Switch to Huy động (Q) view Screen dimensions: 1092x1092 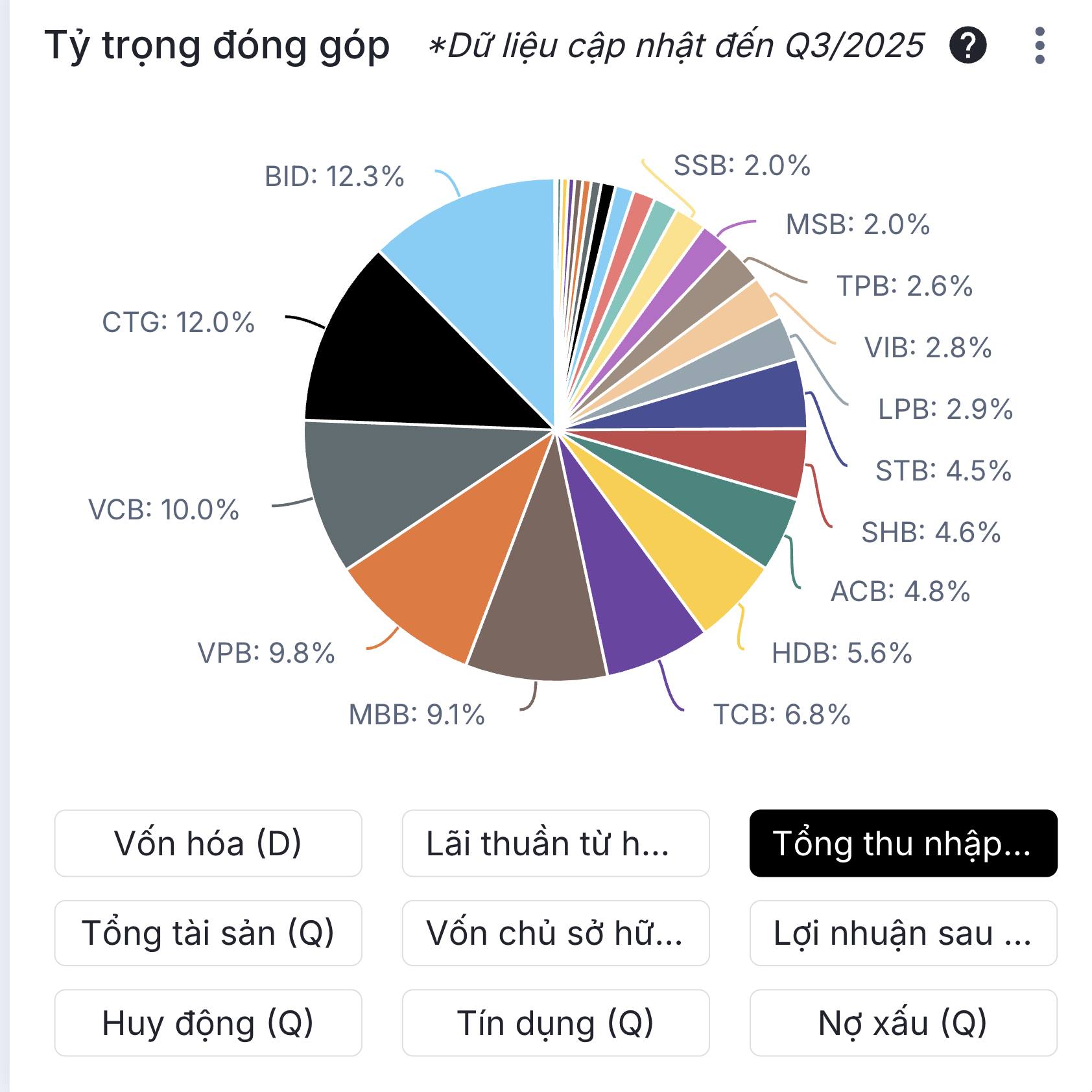pyautogui.click(x=208, y=1023)
